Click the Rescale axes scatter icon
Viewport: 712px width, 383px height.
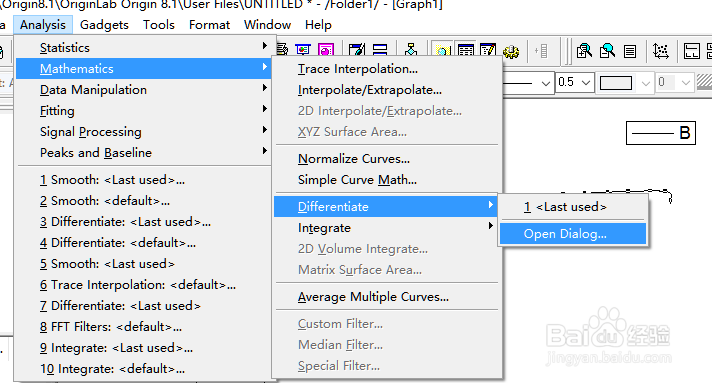(x=661, y=51)
